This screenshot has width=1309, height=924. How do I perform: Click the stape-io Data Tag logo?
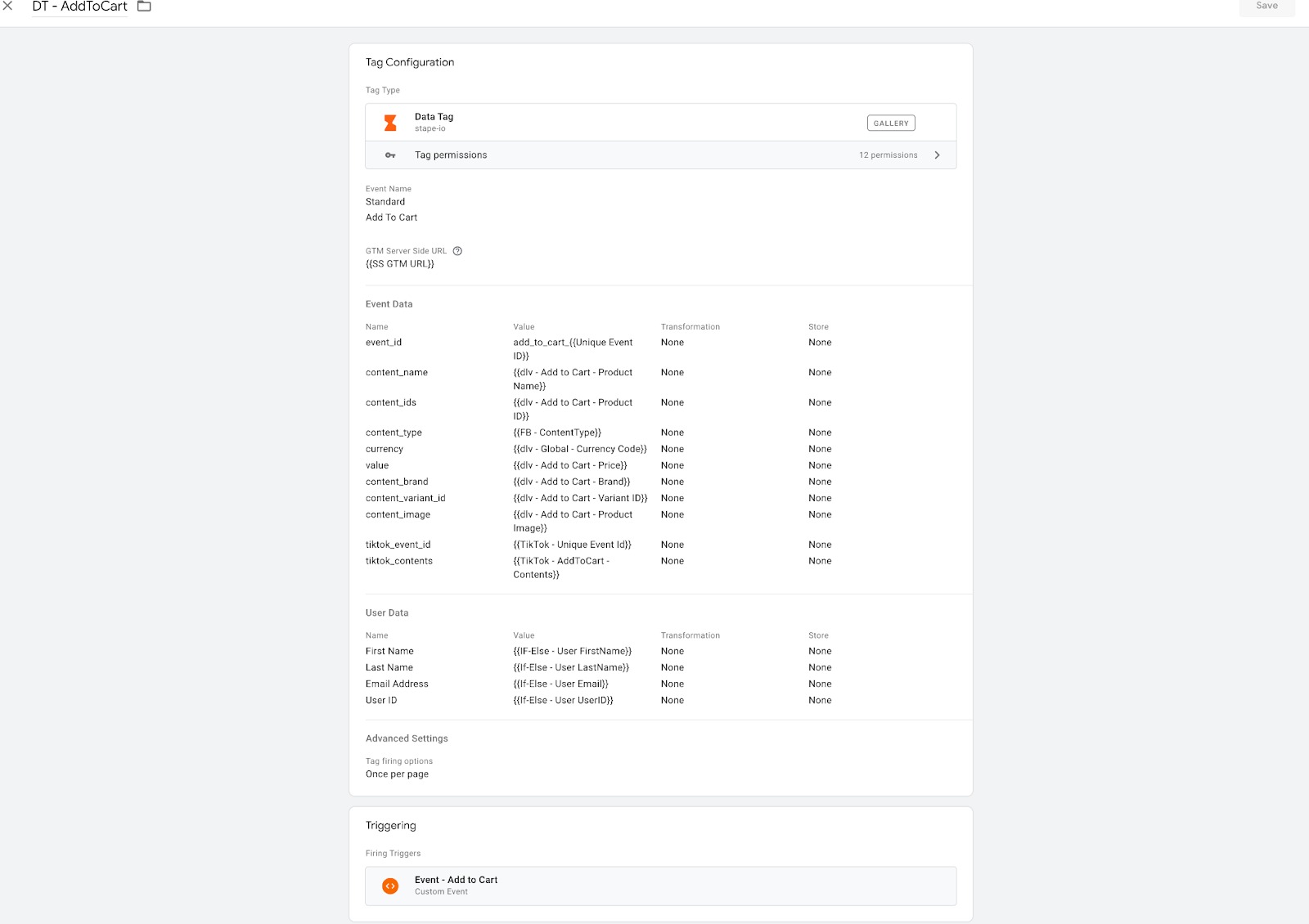391,122
